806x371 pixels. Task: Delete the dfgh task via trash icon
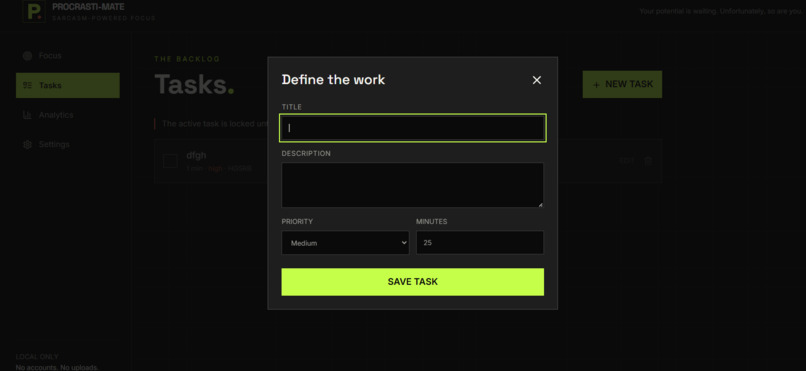(648, 161)
